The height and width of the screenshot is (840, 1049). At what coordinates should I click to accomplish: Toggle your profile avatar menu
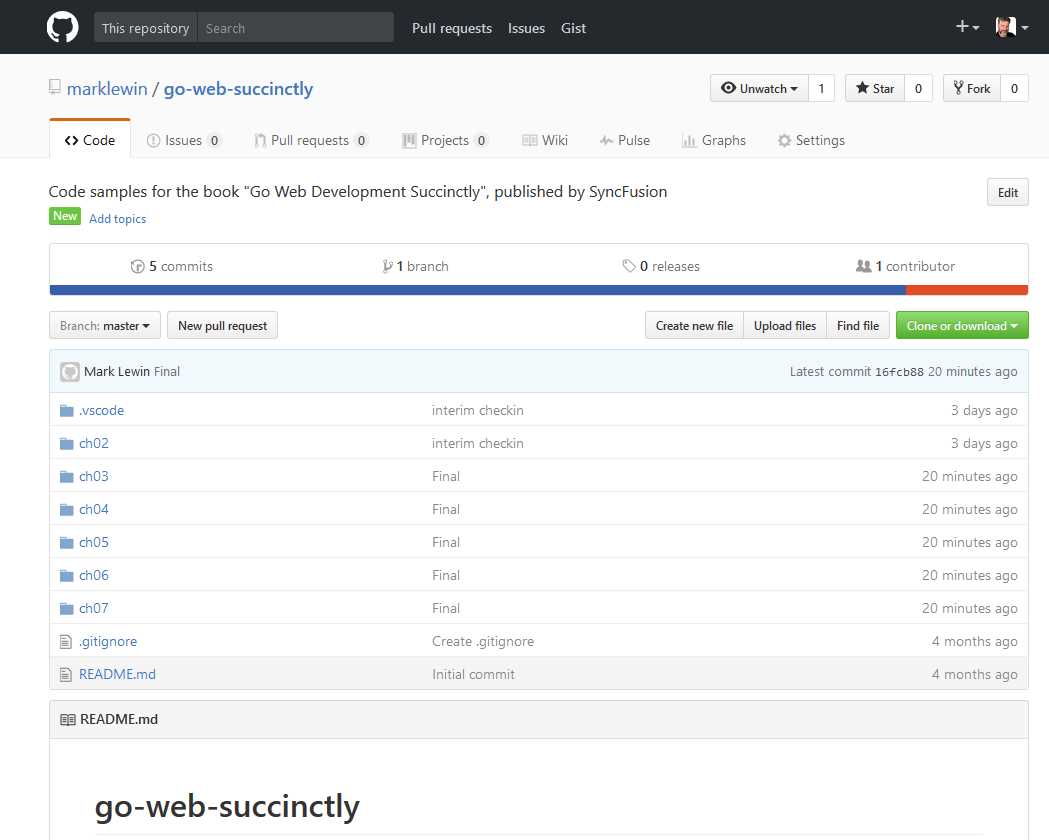click(1006, 27)
